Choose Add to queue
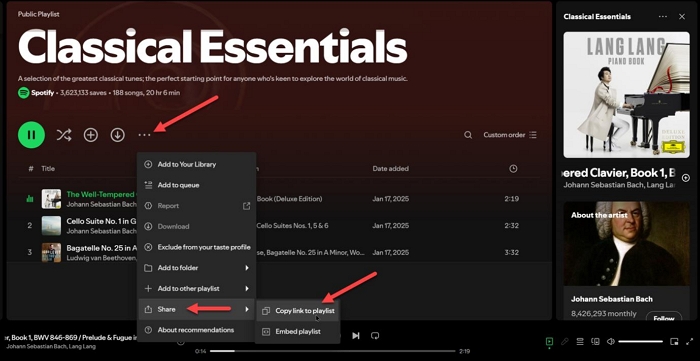Image resolution: width=700 pixels, height=361 pixels. coord(197,185)
